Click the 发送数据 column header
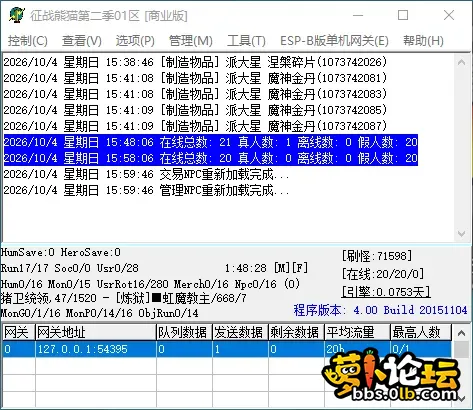 click(x=240, y=332)
